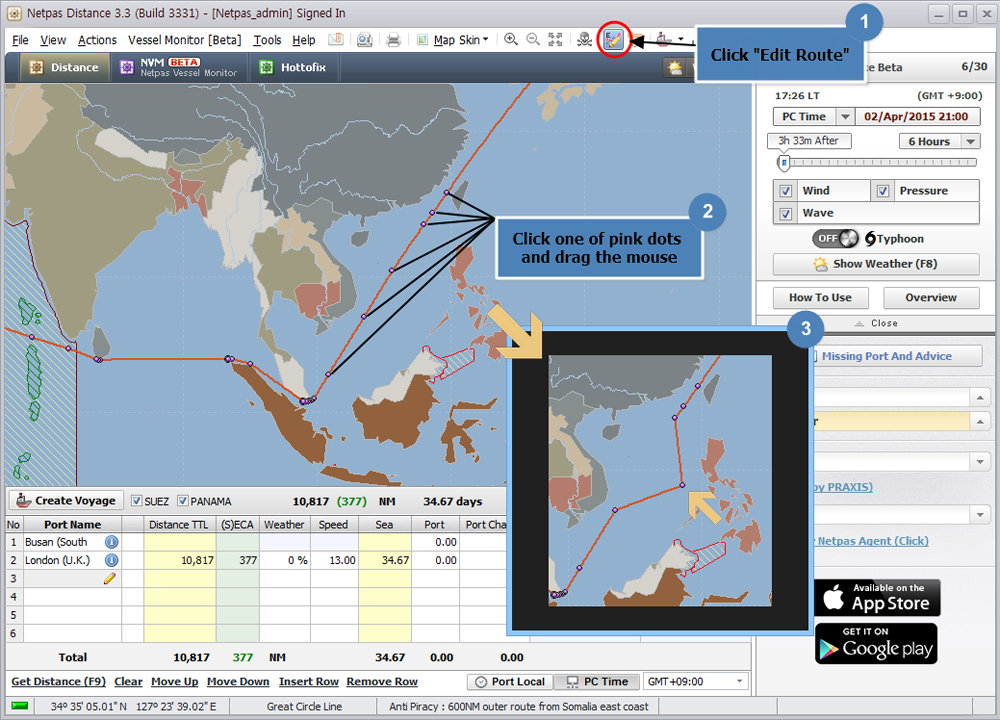
Task: Expand dropdown arrow below by PRAXIS link
Action: click(980, 514)
